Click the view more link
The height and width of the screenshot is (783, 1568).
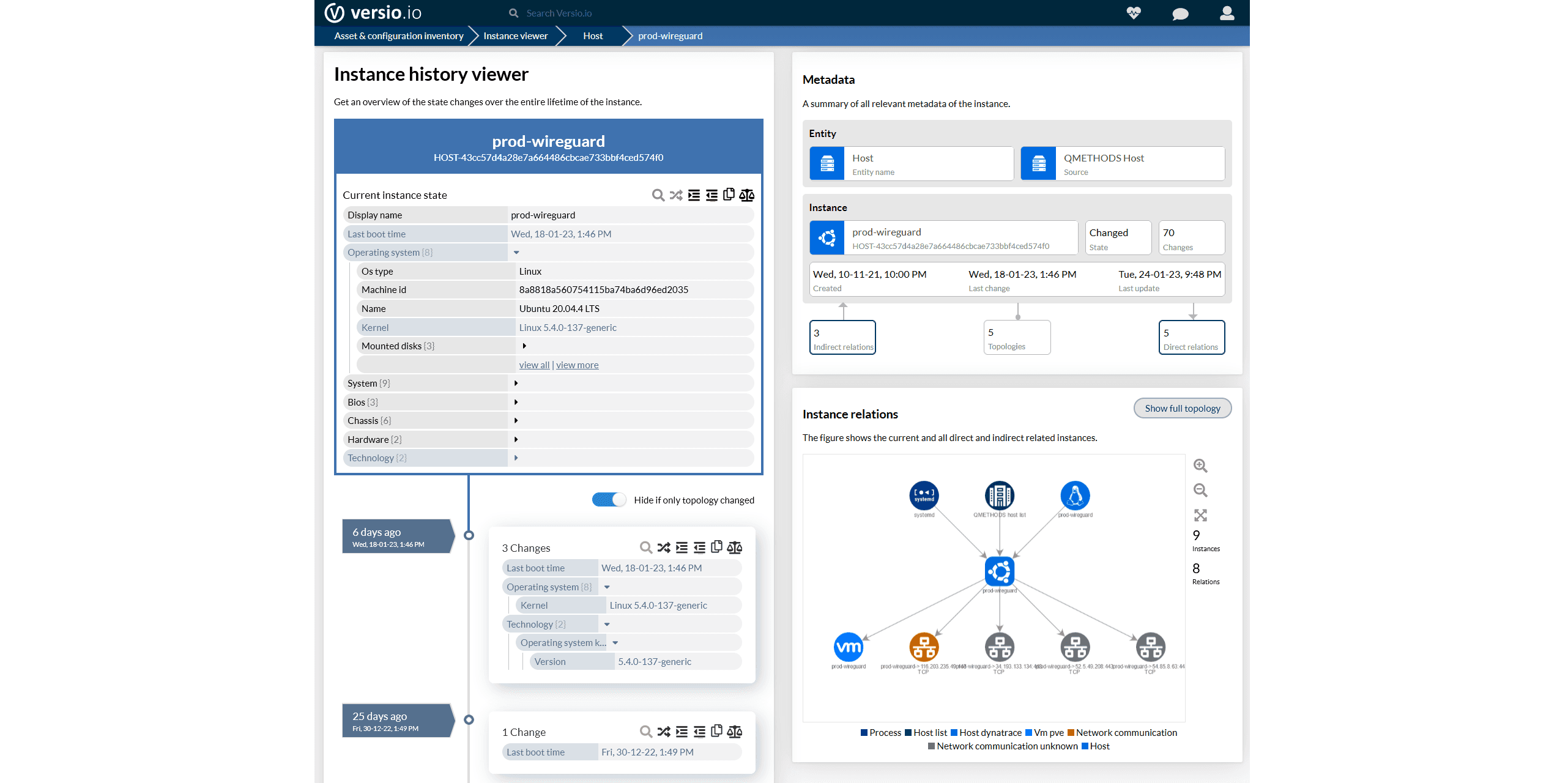577,365
